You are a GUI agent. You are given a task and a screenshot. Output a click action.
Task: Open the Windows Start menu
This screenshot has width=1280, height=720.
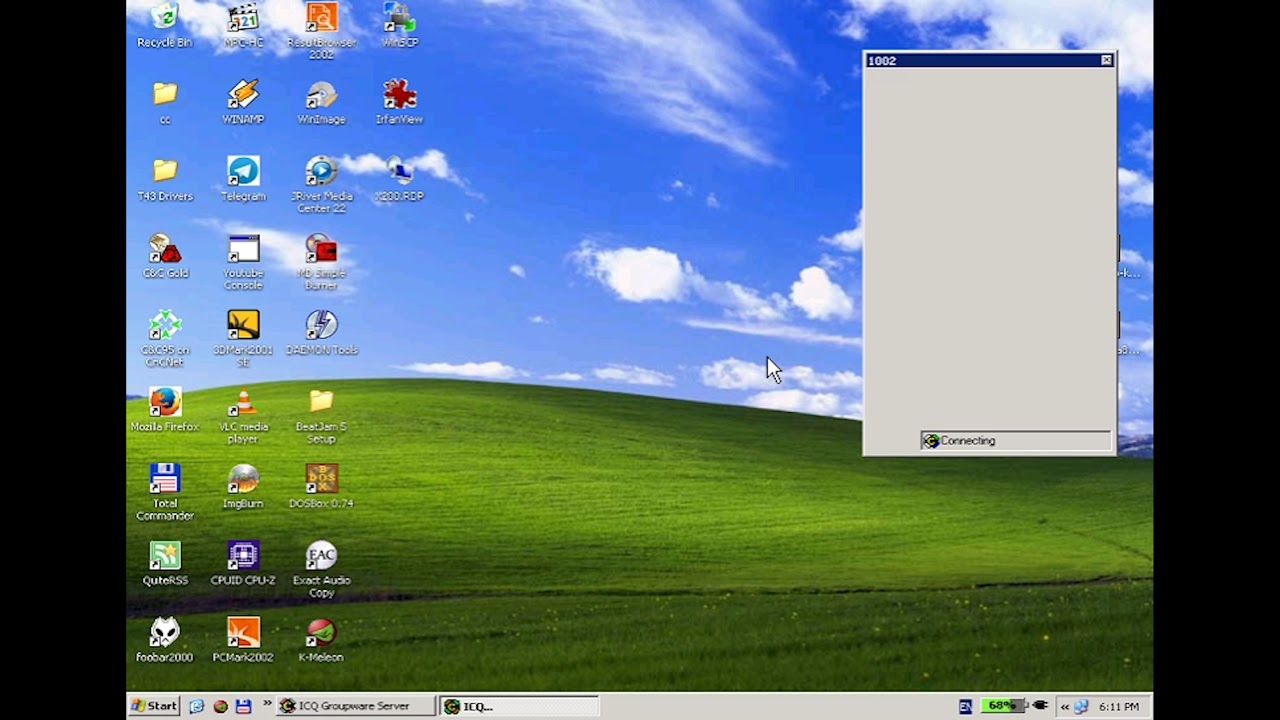click(154, 706)
